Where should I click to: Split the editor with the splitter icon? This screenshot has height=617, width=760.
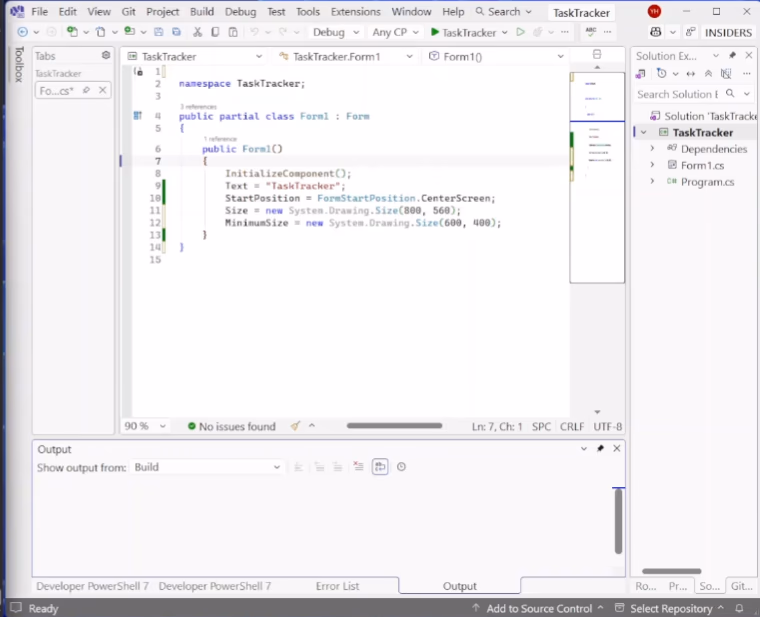pos(597,56)
